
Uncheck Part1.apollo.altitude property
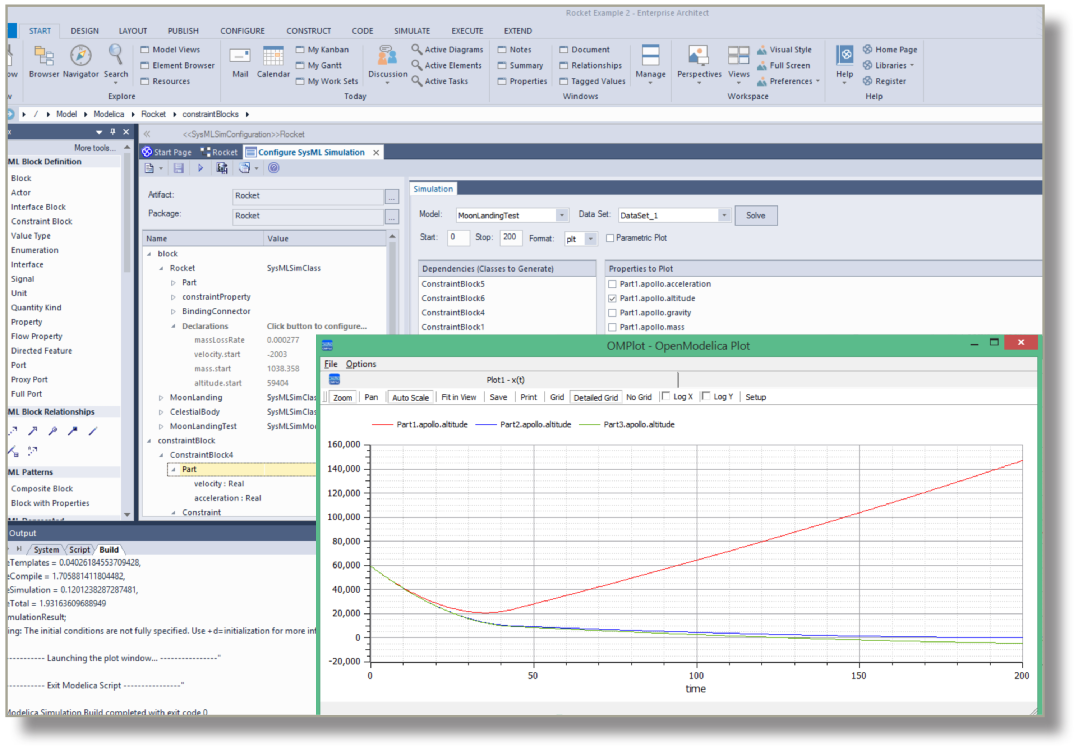click(613, 299)
